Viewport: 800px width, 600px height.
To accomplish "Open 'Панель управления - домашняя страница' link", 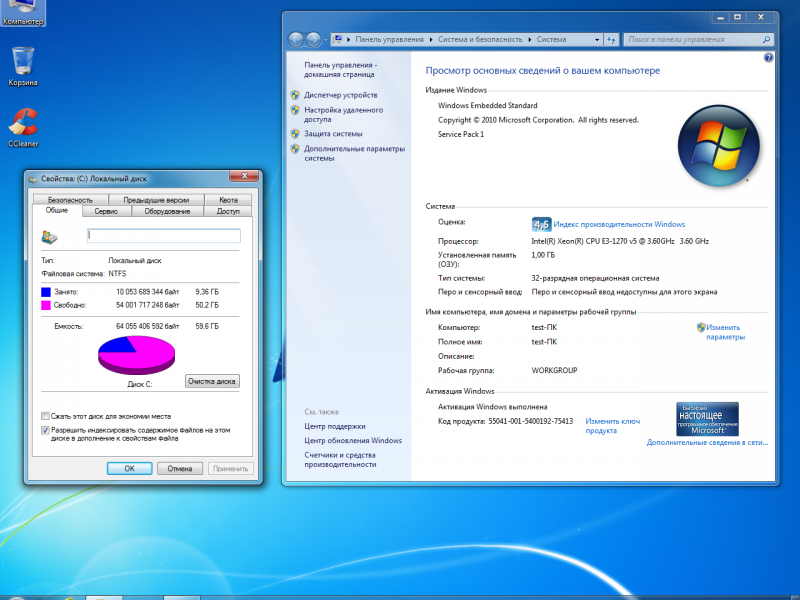I will [340, 69].
